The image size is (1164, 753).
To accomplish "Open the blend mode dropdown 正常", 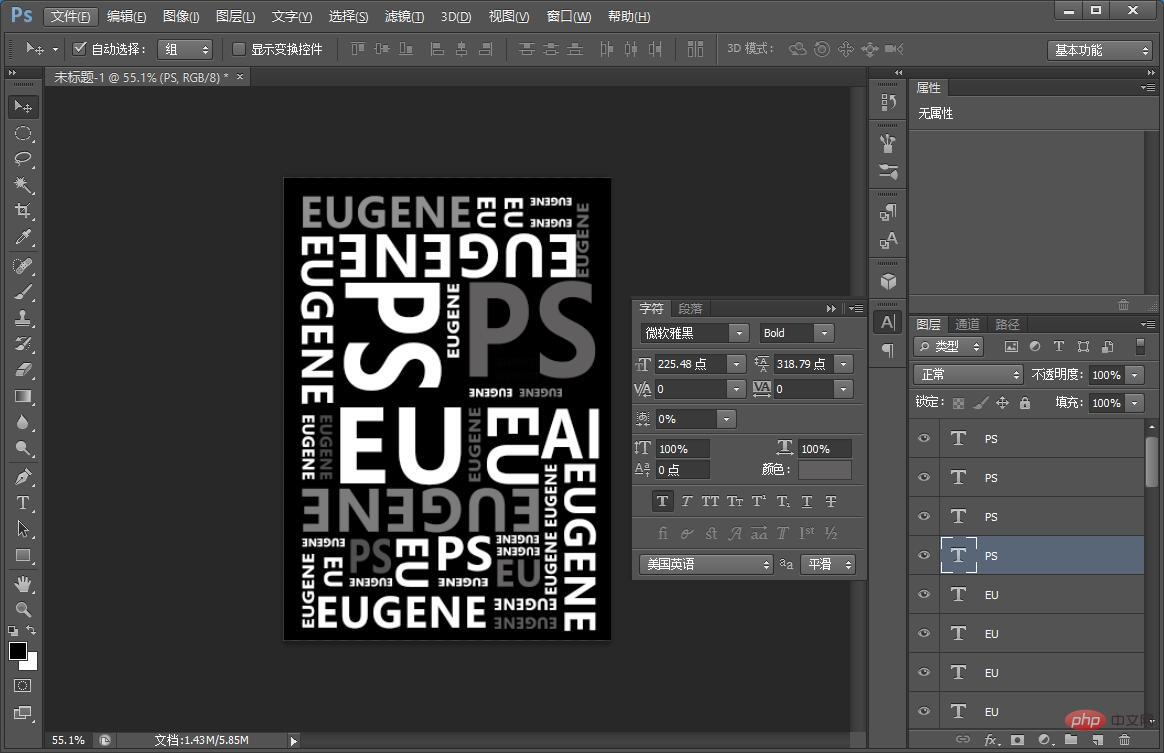I will (968, 374).
